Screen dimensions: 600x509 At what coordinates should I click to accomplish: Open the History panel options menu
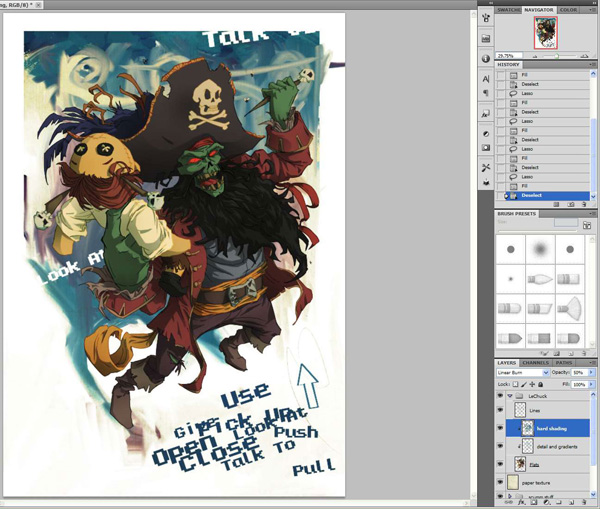coord(592,65)
